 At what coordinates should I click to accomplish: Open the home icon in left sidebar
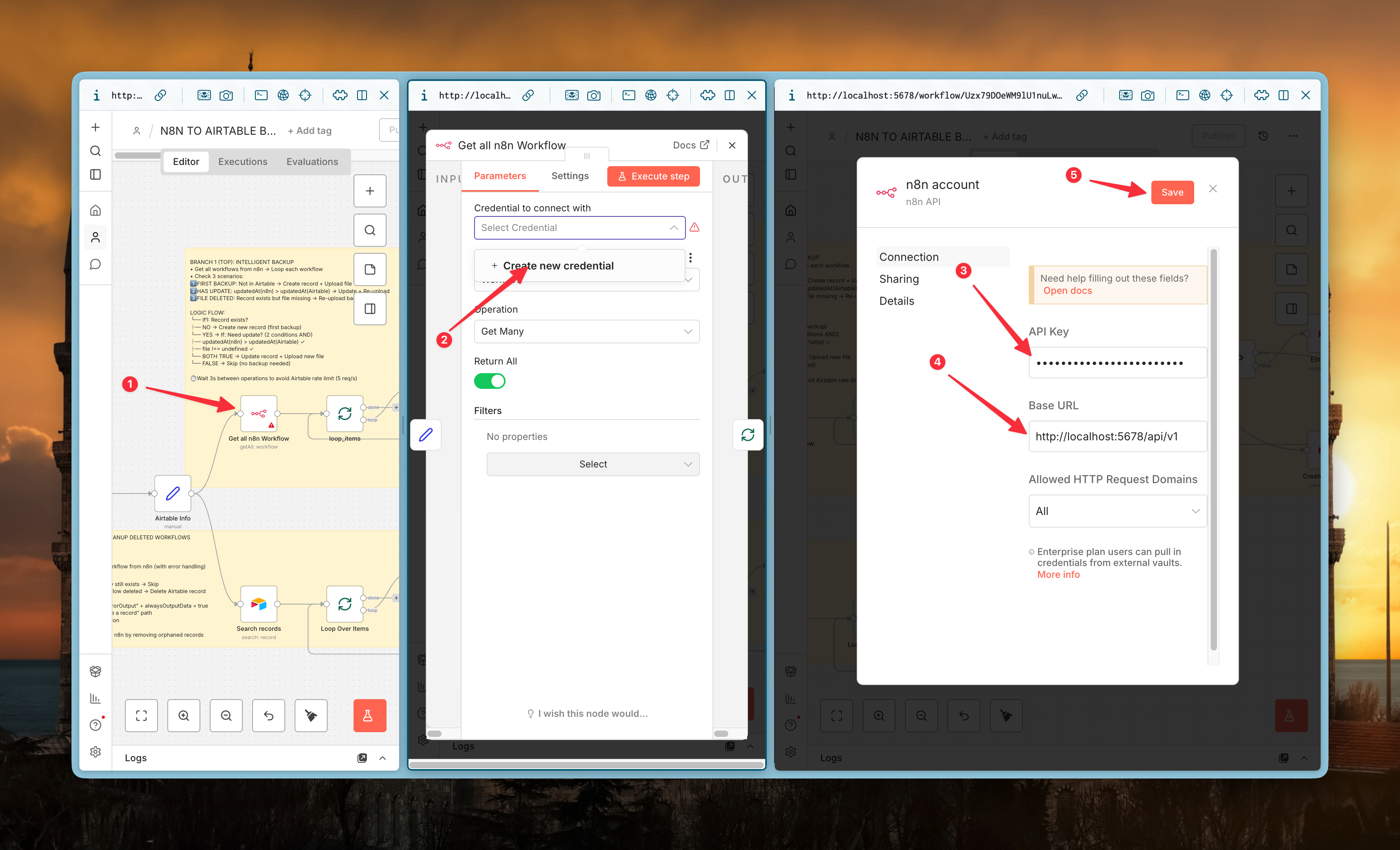pyautogui.click(x=95, y=210)
